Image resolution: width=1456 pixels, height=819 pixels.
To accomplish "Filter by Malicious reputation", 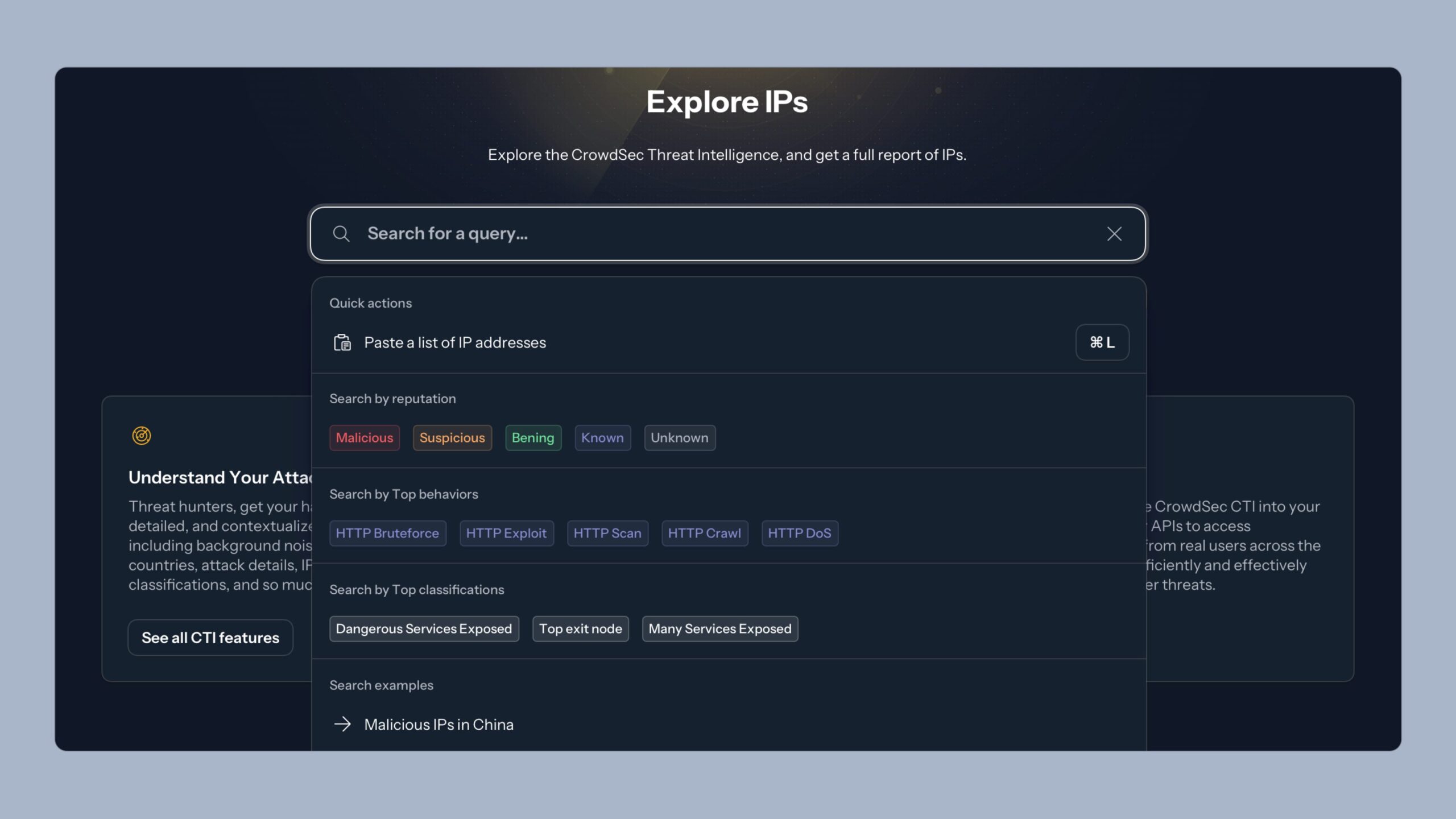I will [x=365, y=438].
